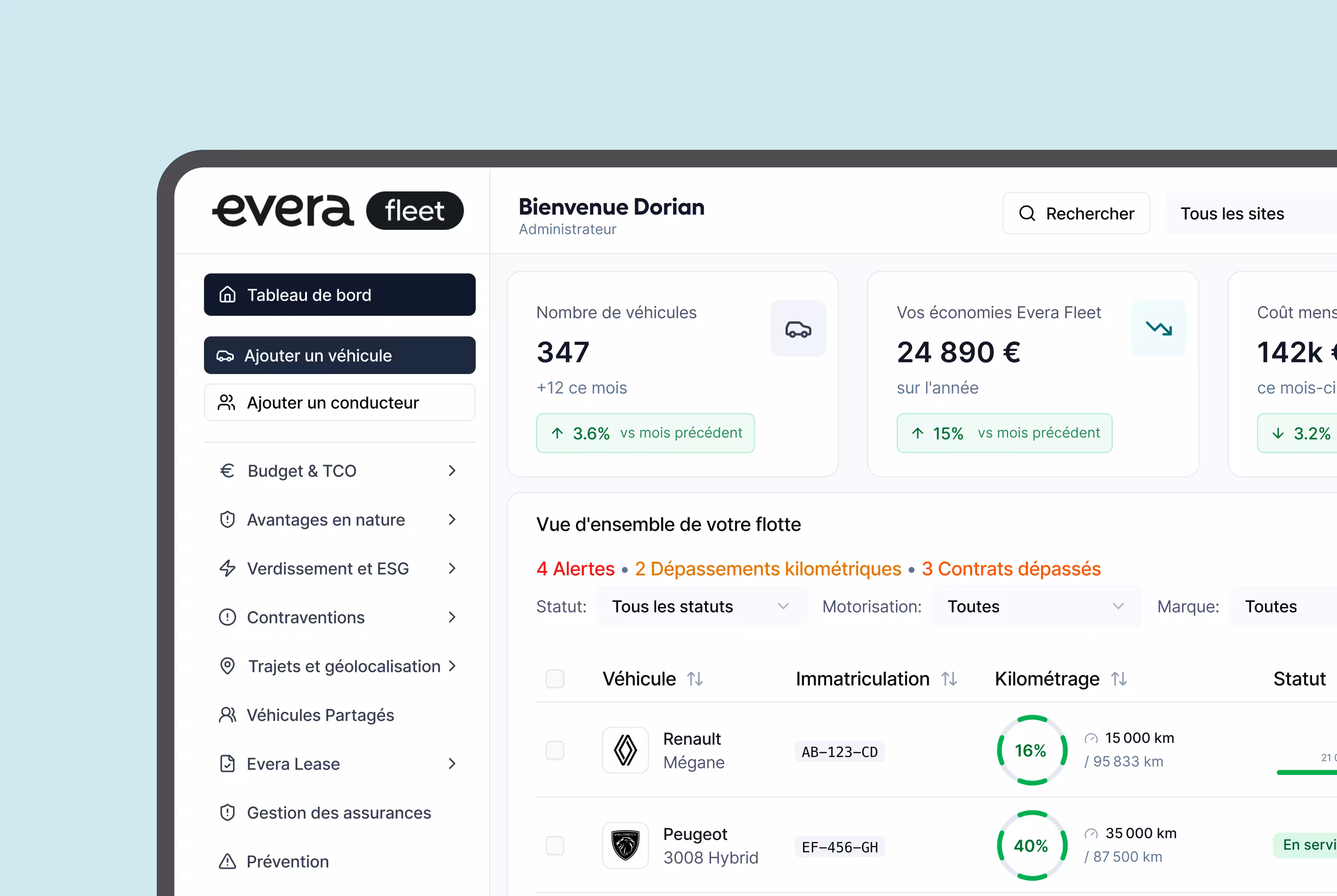The height and width of the screenshot is (896, 1337).
Task: Open the Tous les statuts dropdown
Action: click(700, 606)
